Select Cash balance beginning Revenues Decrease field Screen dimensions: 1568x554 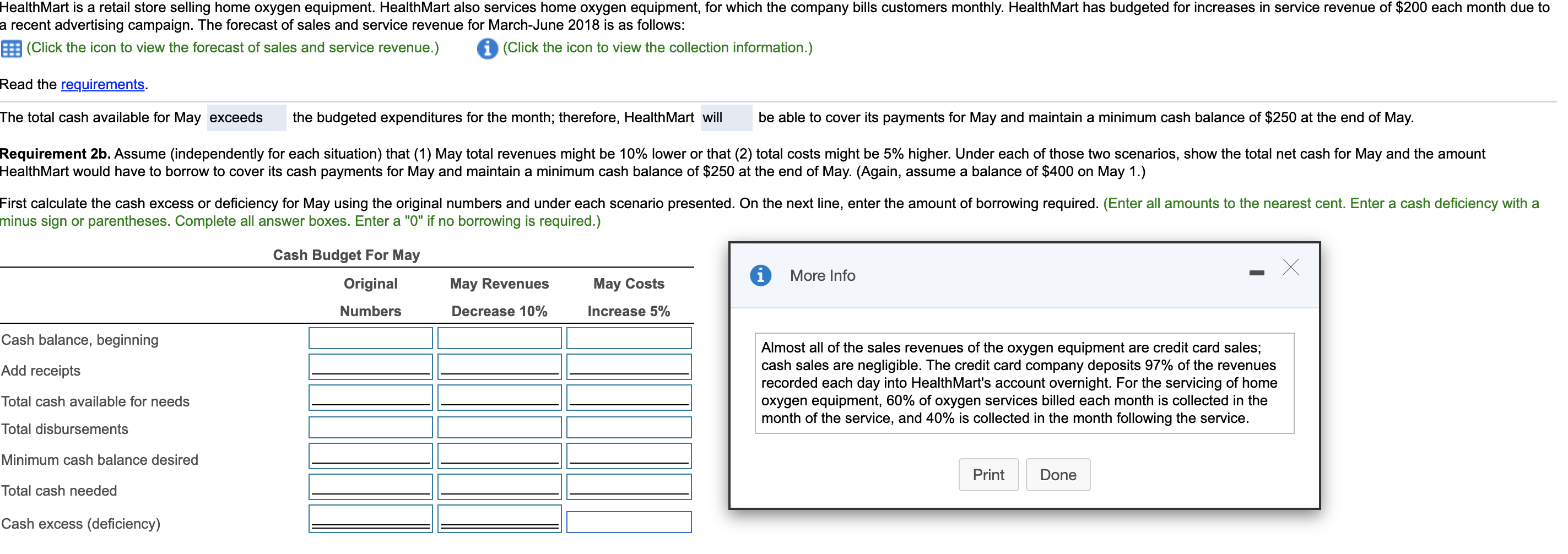tap(500, 338)
